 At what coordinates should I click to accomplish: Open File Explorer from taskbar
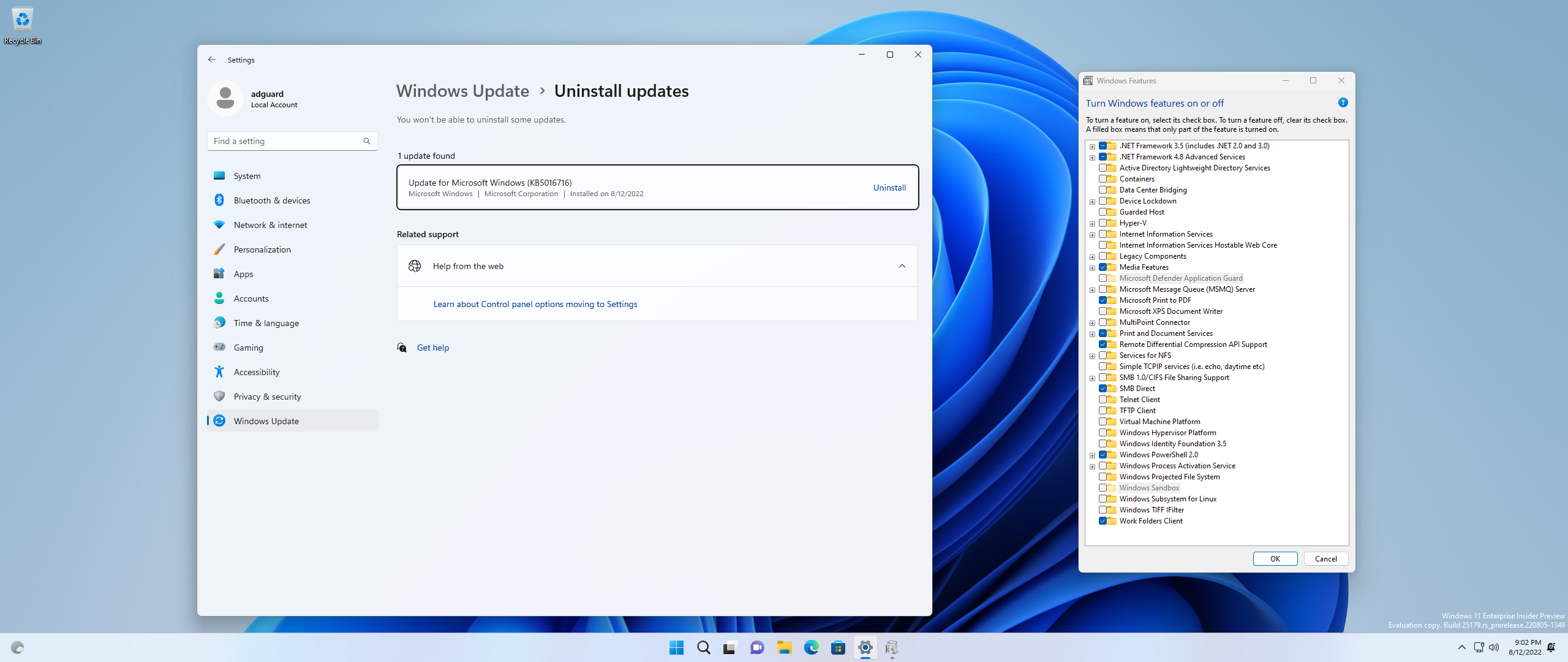click(784, 647)
